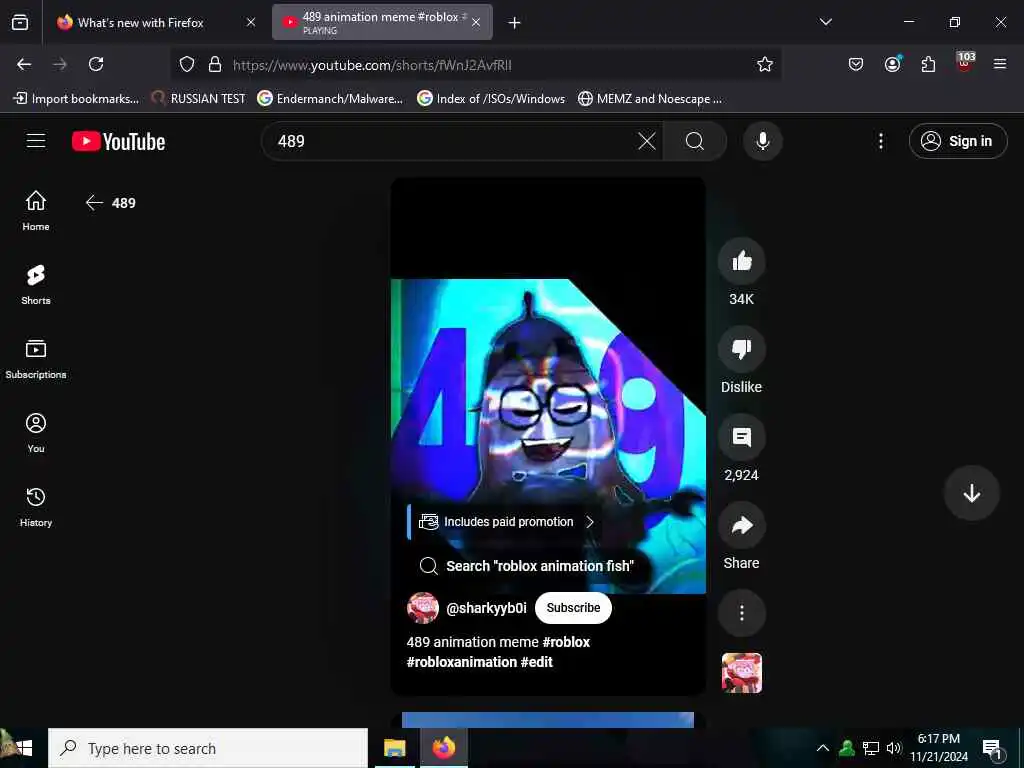This screenshot has height=768, width=1024.
Task: Close the What's new with Firefox tab
Action: click(251, 22)
